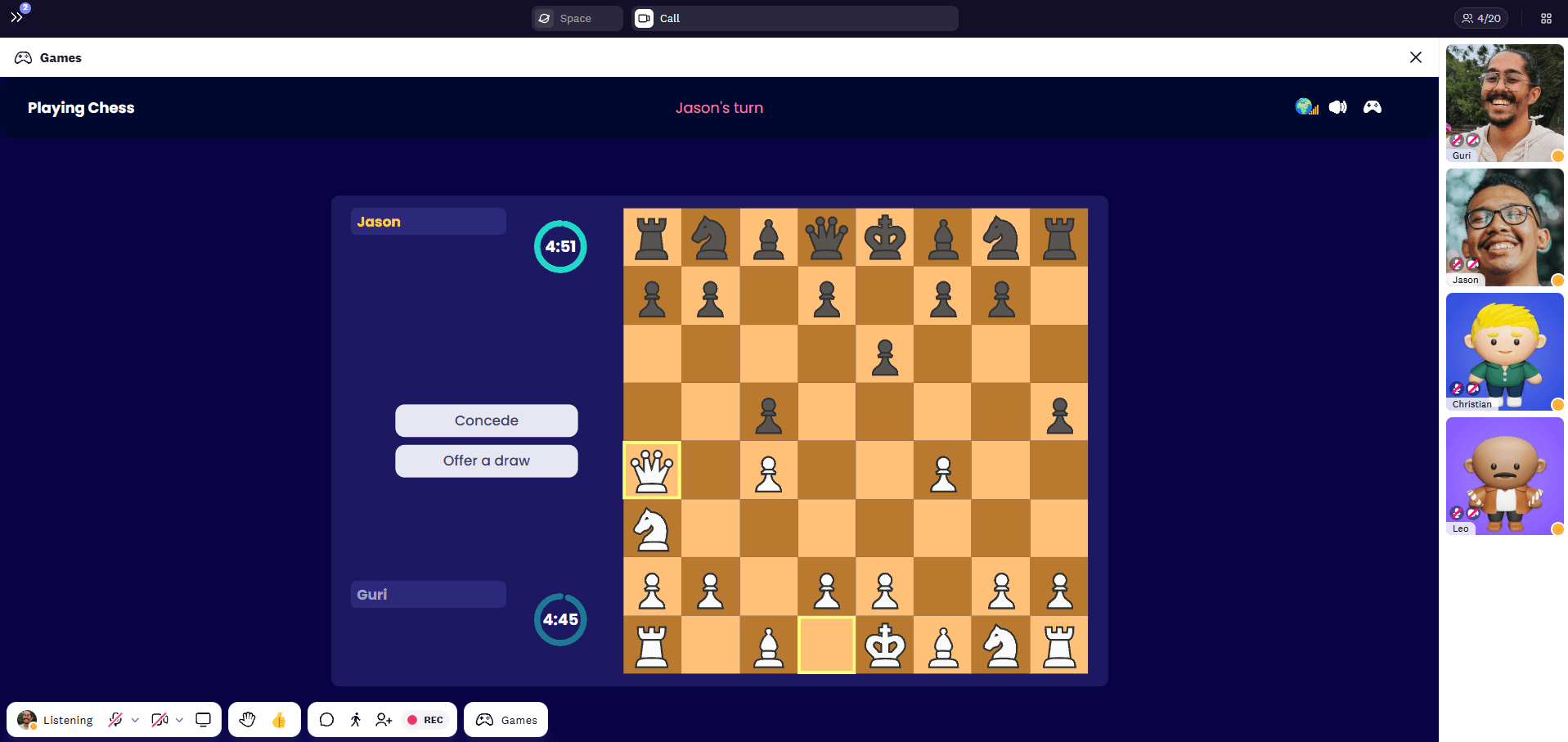Switch to the Space tab

coord(577,18)
